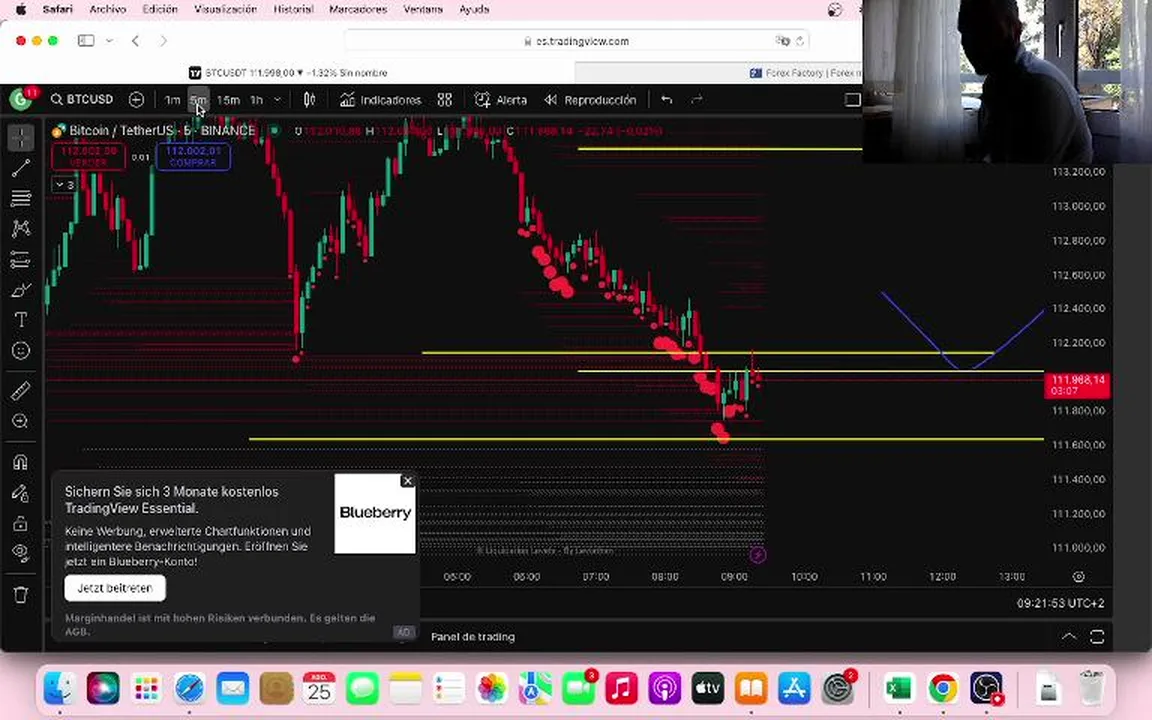Open the Marcadores menu
Viewport: 1152px width, 720px height.
click(358, 9)
